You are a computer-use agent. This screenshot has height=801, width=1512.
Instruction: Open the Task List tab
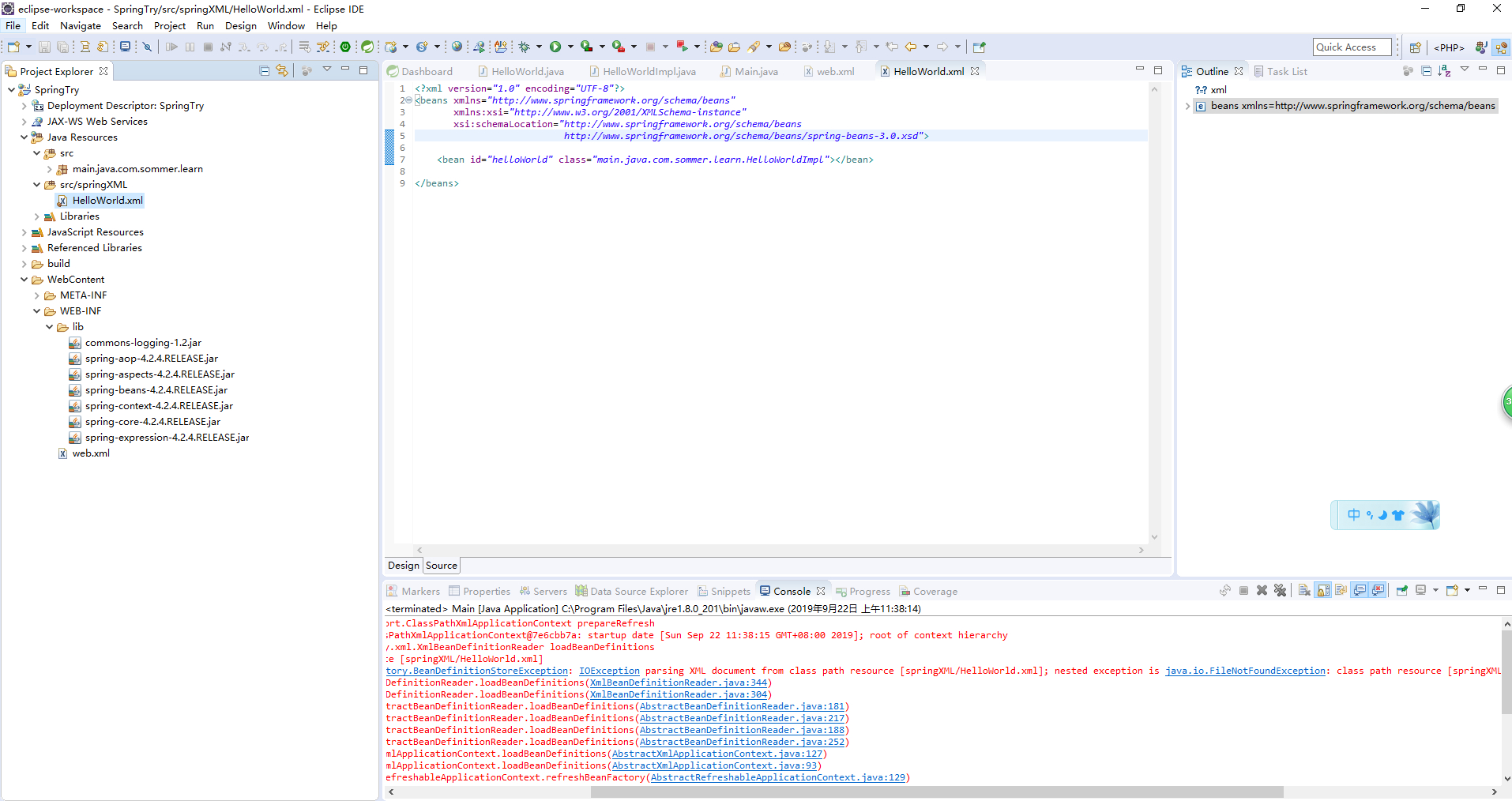coord(1281,71)
